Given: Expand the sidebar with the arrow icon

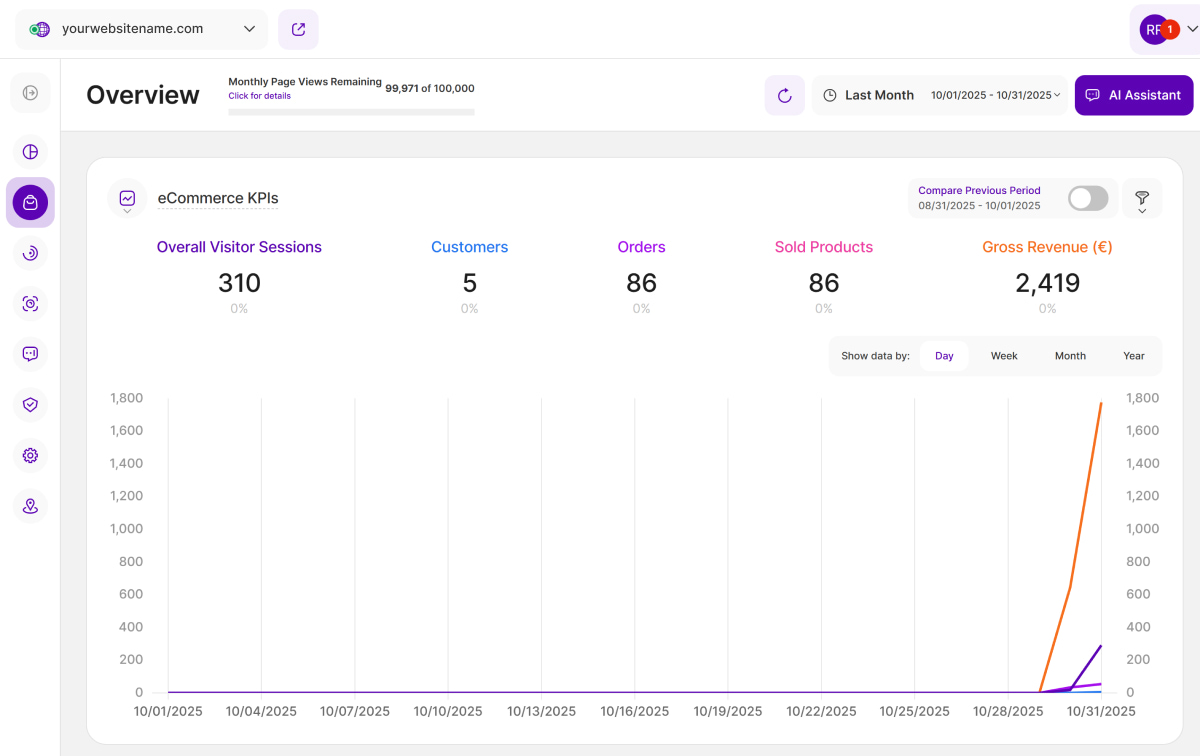Looking at the screenshot, I should click(30, 93).
